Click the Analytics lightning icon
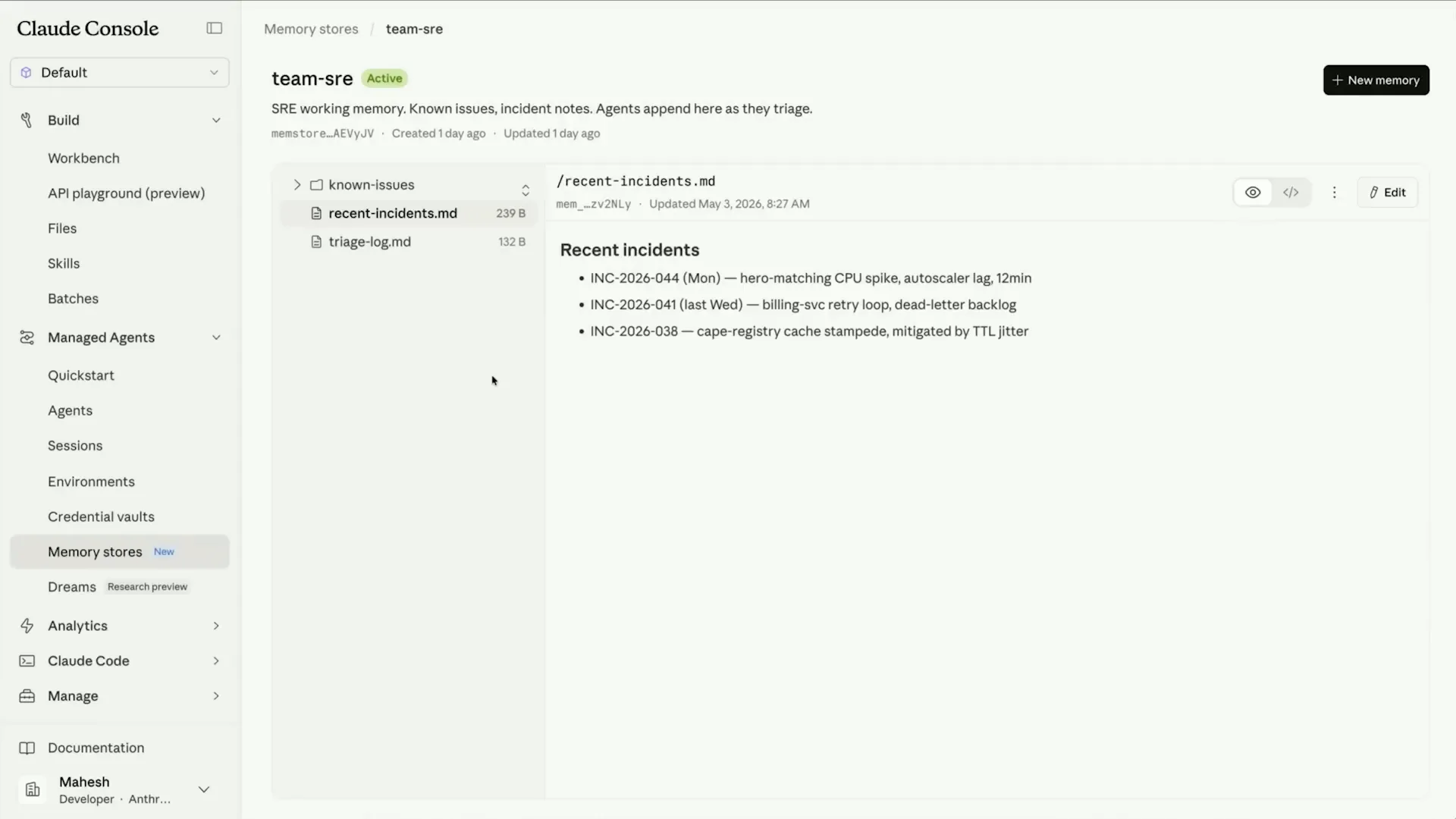The image size is (1456, 819). [27, 626]
